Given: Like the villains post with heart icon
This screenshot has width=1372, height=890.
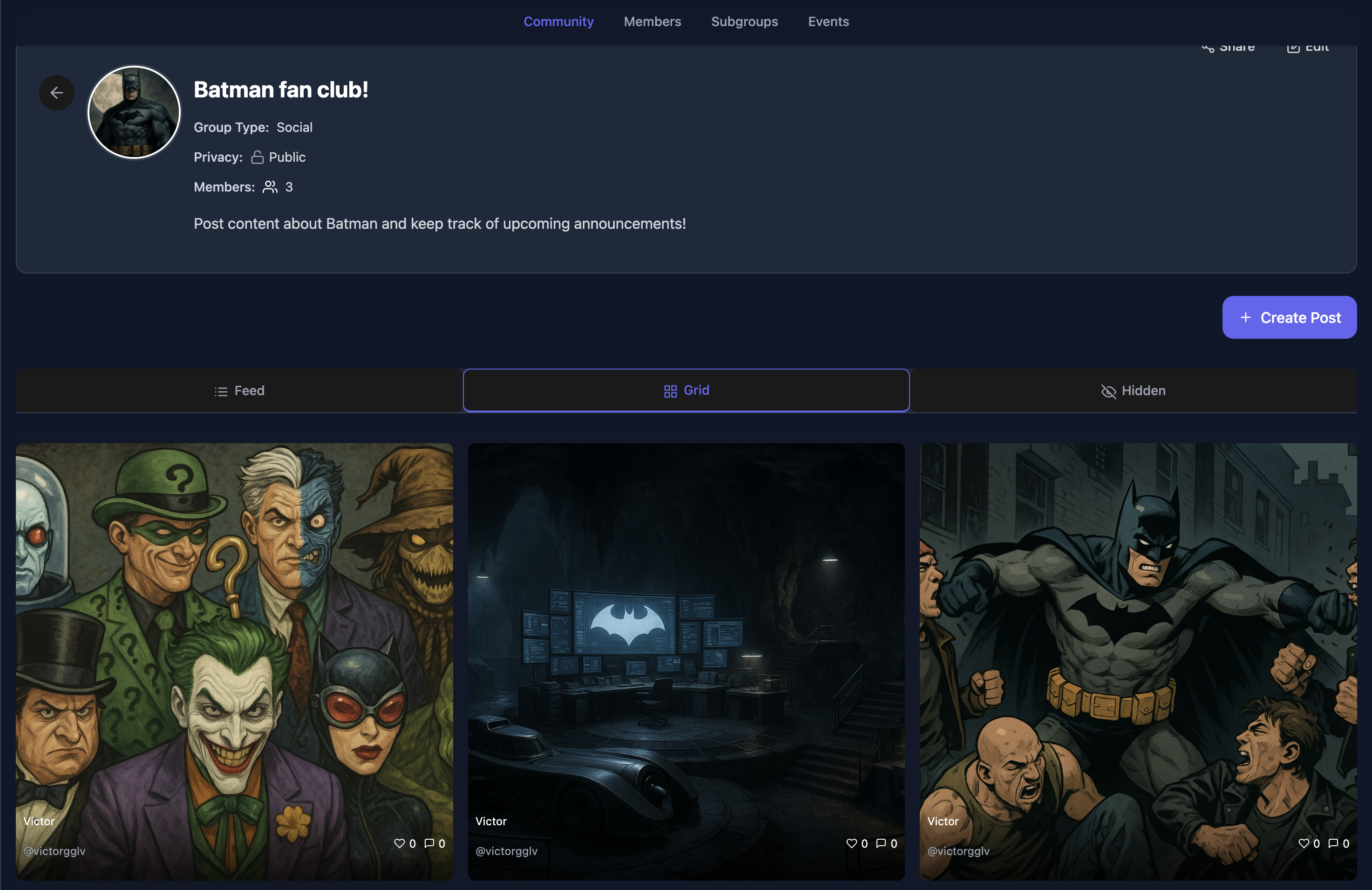Looking at the screenshot, I should [x=399, y=842].
